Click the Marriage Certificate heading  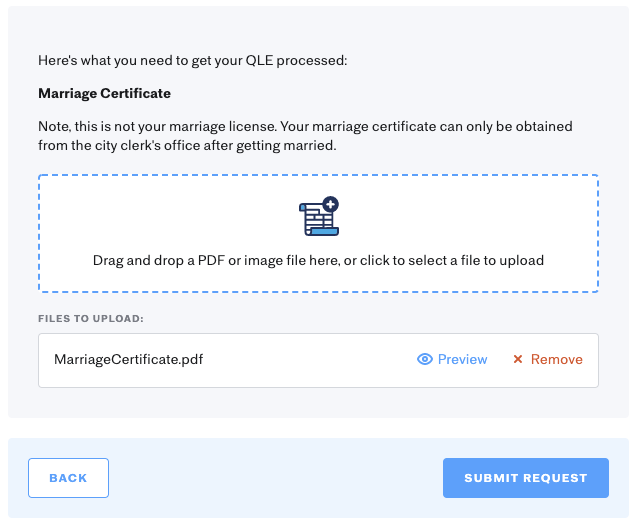(104, 93)
